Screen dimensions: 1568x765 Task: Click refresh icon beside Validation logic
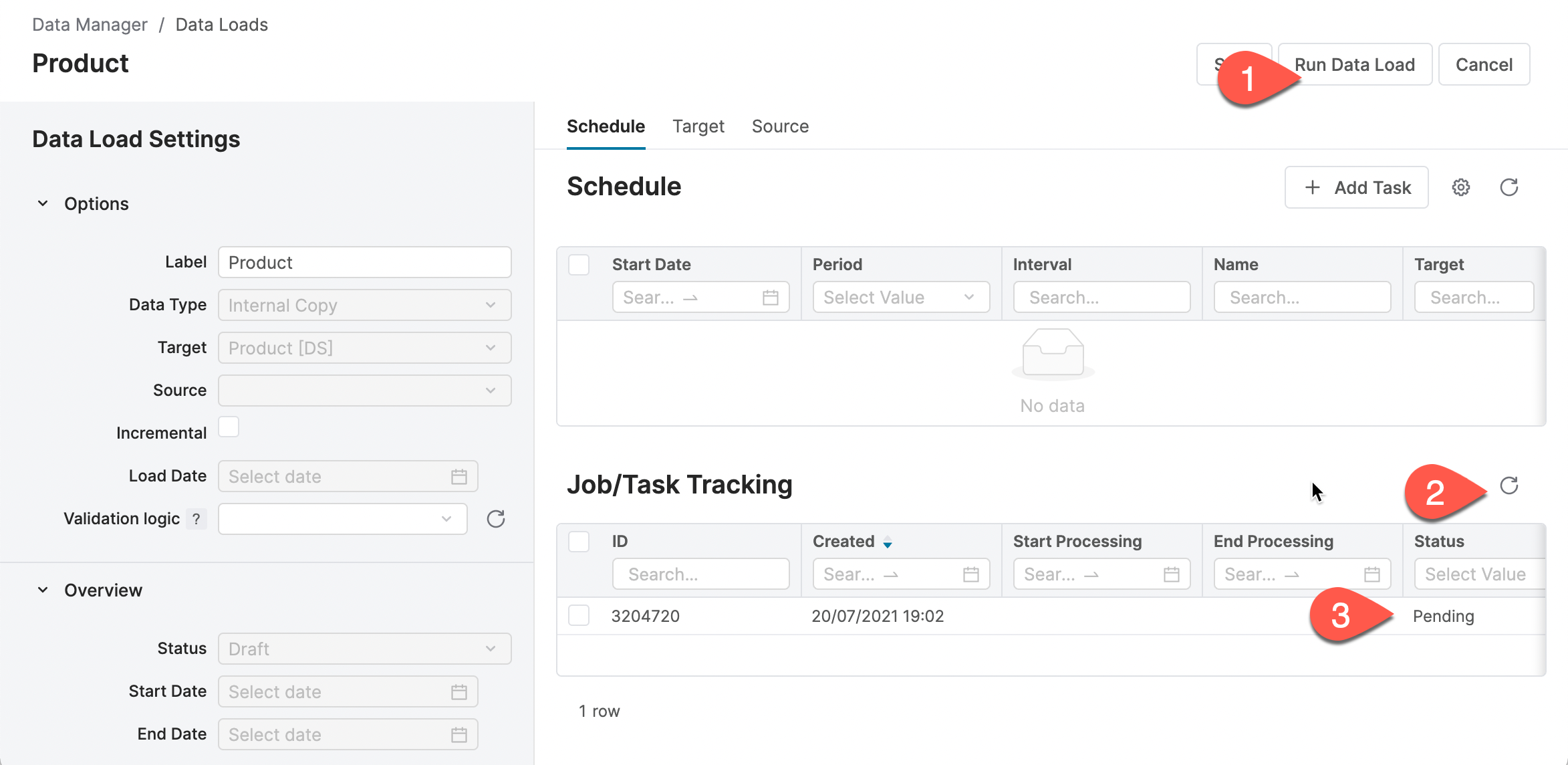click(x=495, y=519)
